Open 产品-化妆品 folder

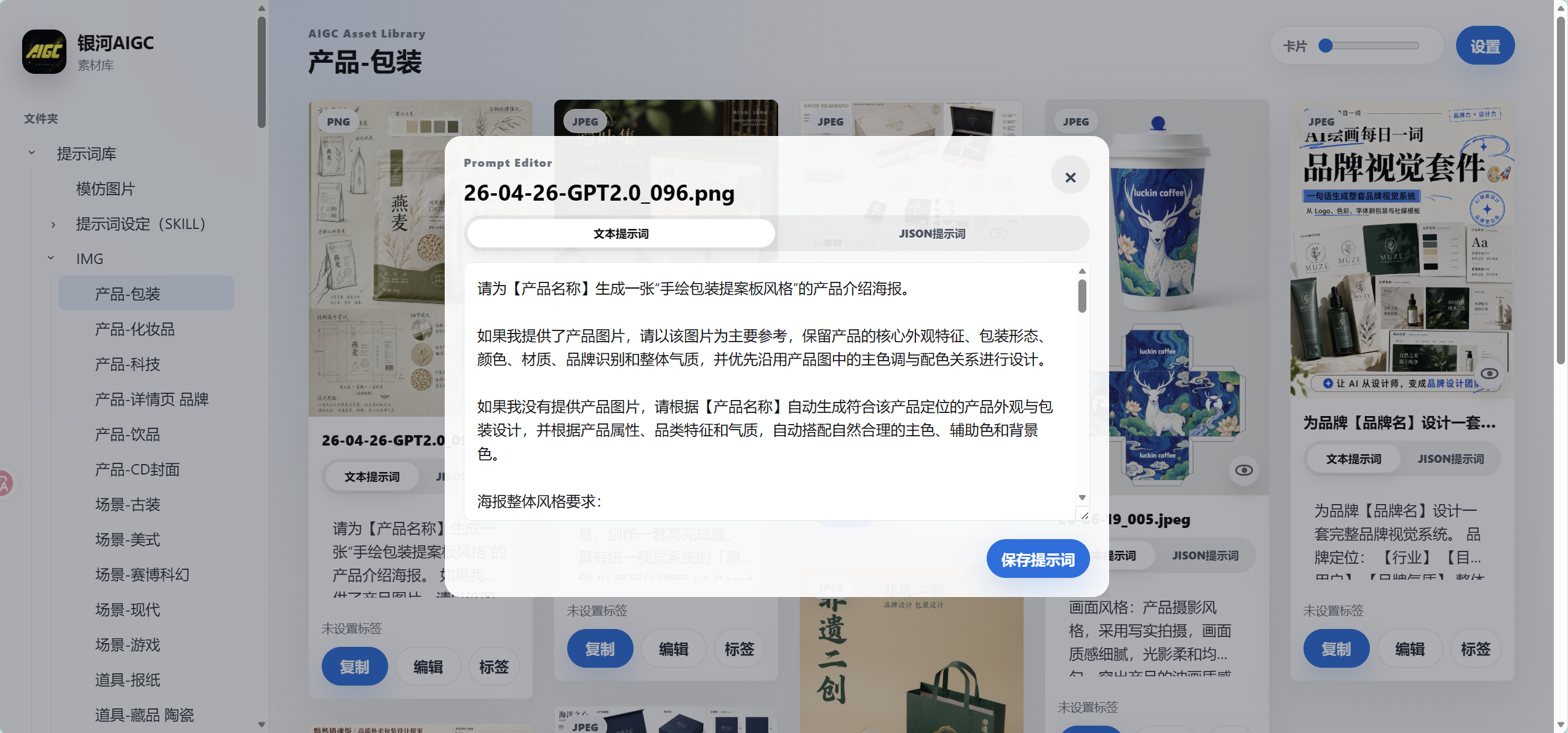[135, 329]
